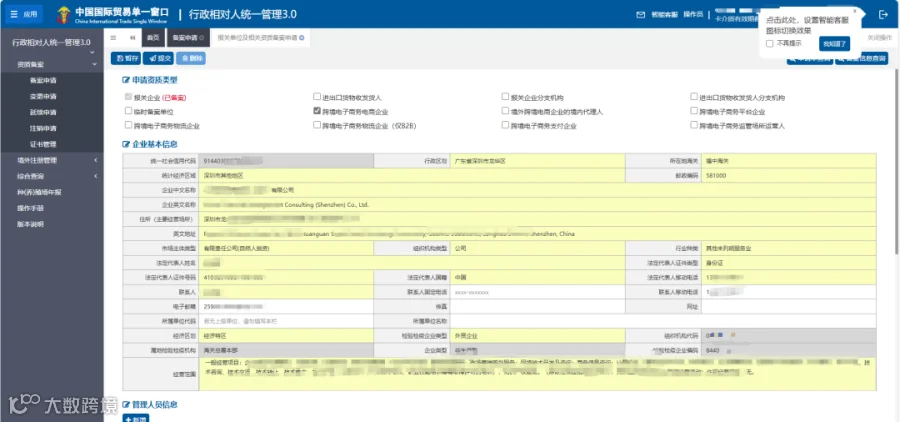Open 备案申请 in the sidebar
Screen dimensions: 900x422
43,81
